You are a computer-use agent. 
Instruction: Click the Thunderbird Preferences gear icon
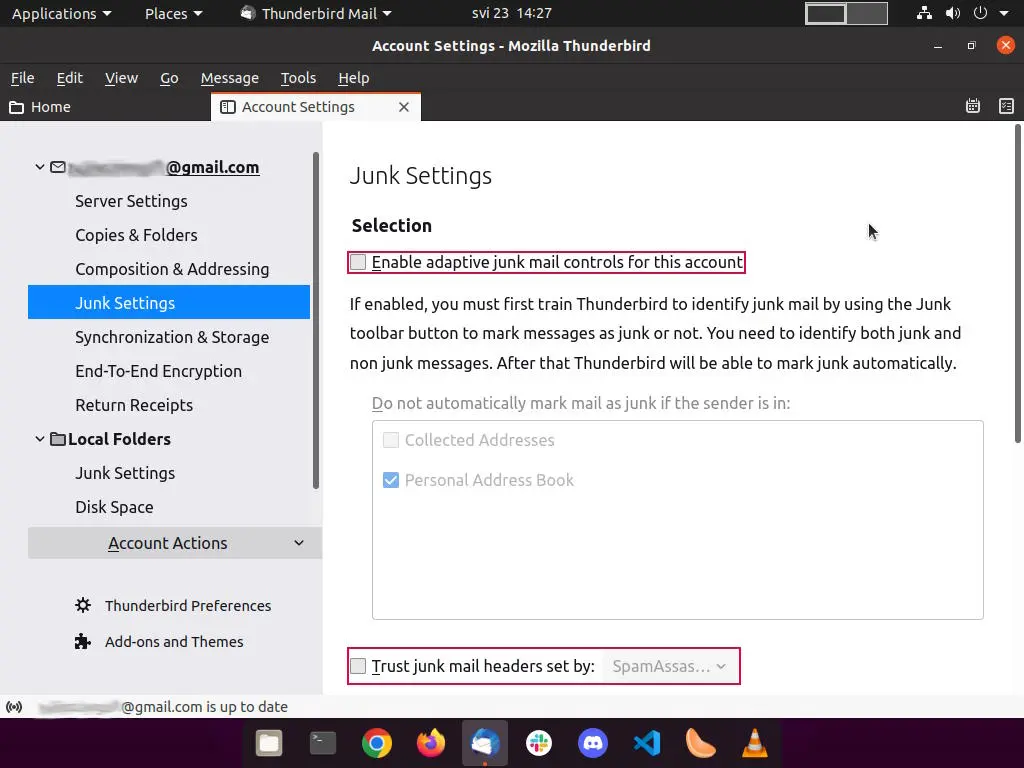tap(83, 605)
